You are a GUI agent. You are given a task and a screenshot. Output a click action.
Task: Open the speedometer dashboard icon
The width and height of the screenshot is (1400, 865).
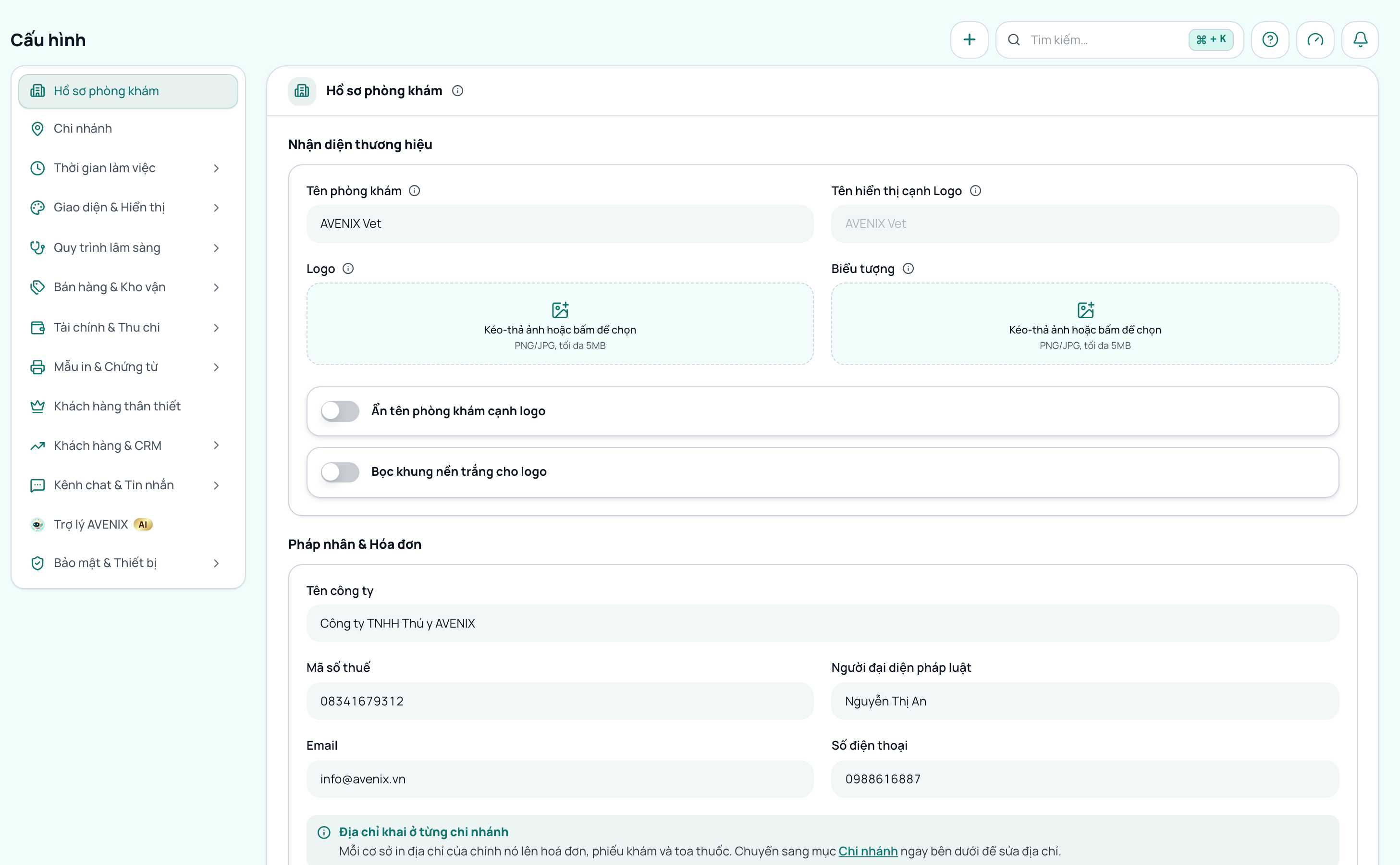(1315, 40)
